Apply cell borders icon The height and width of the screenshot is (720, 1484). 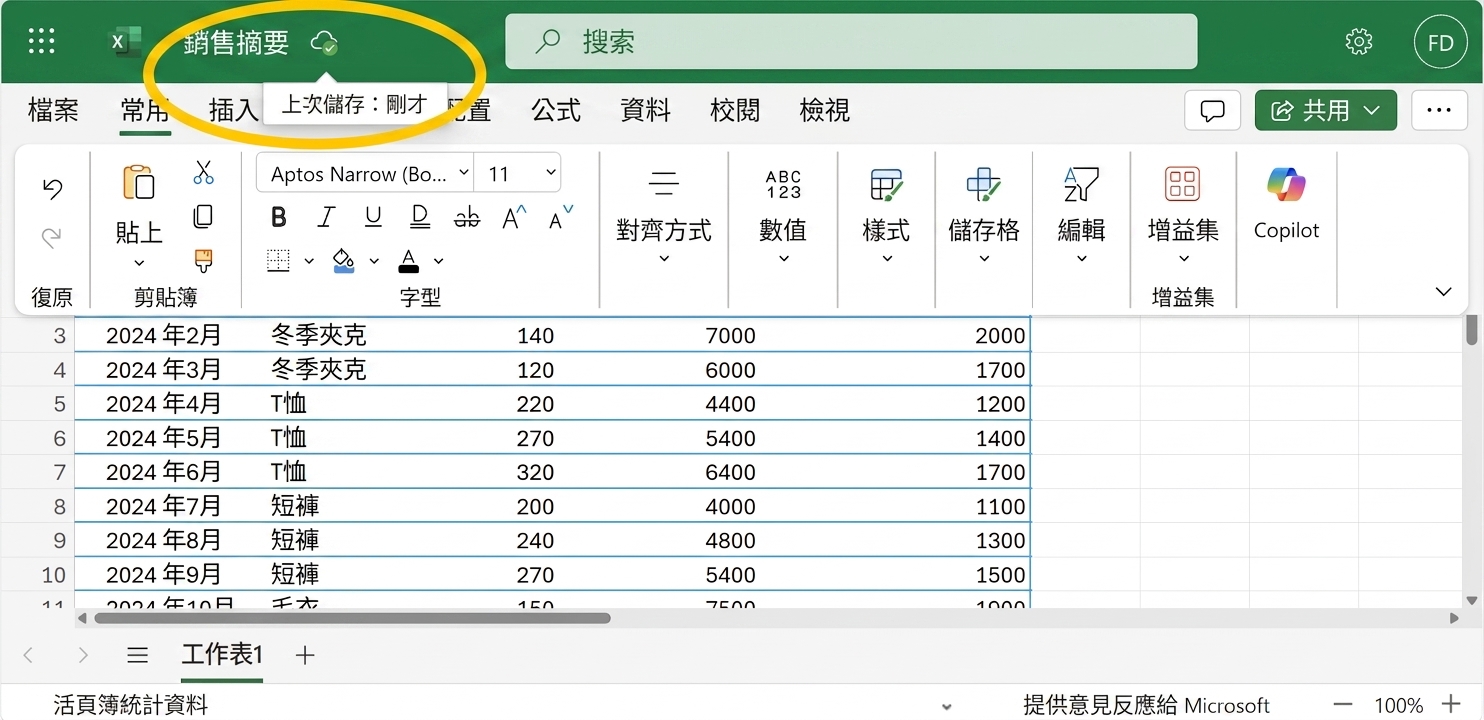(278, 261)
